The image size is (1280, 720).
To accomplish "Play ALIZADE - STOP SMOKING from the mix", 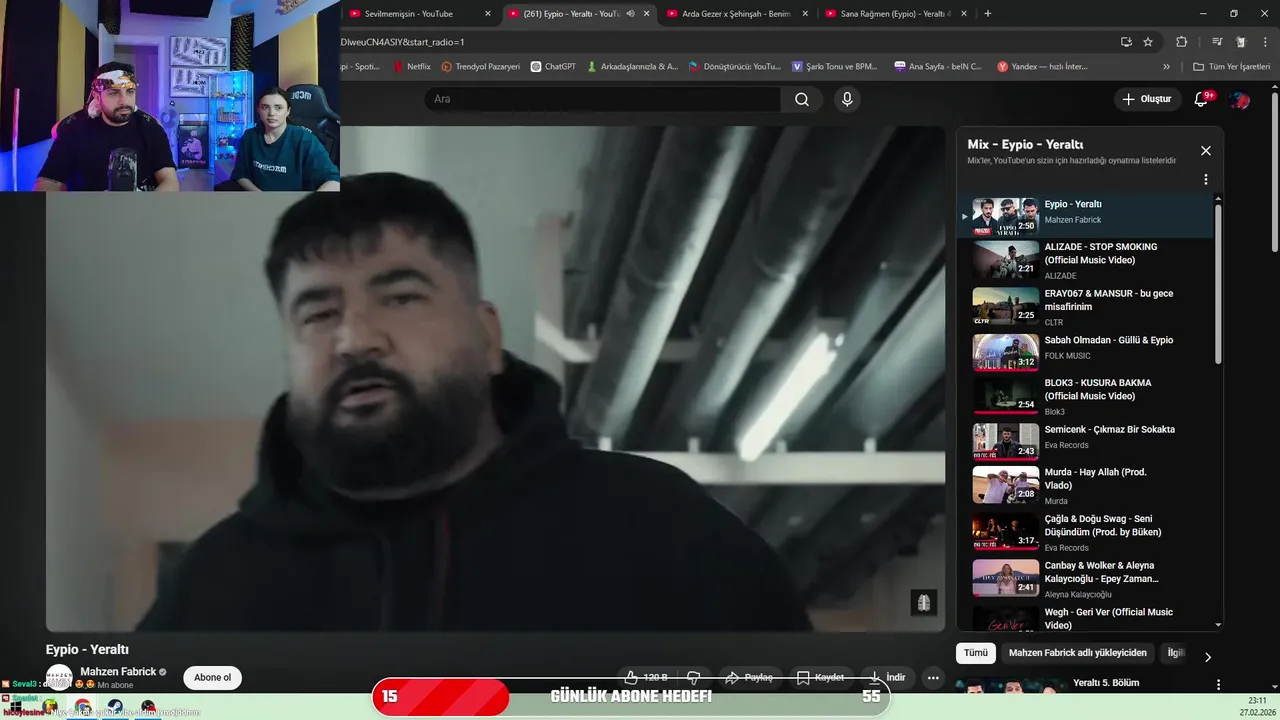I will point(1084,260).
